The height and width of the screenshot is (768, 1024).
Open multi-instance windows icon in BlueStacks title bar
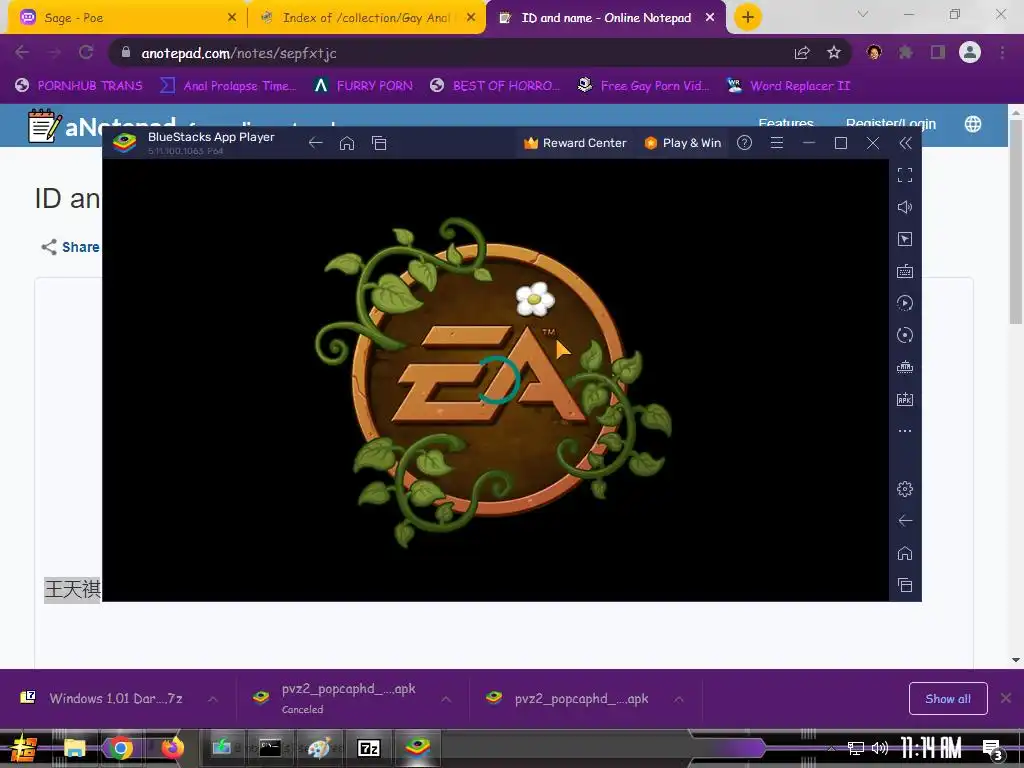click(379, 143)
